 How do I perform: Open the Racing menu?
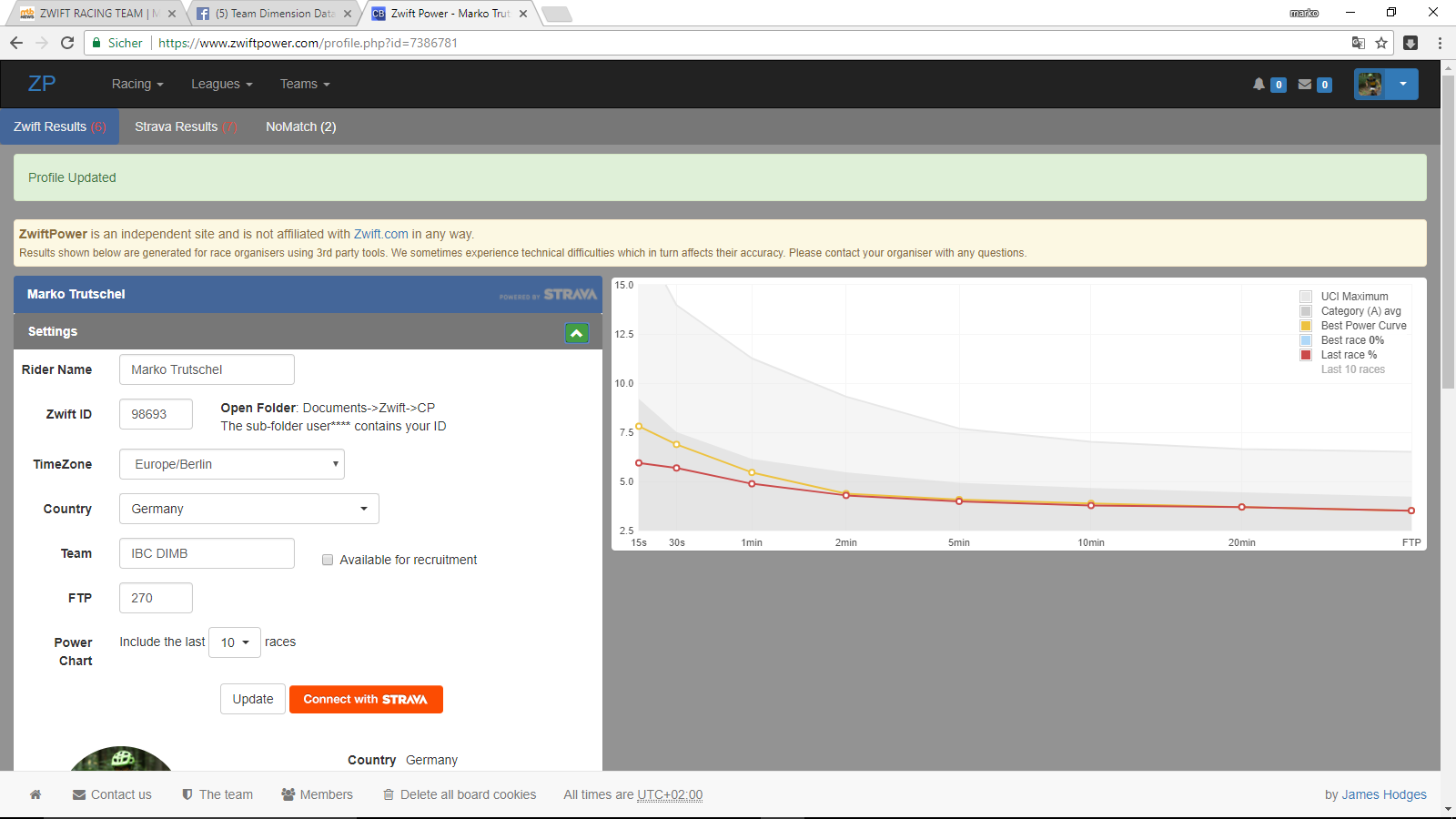coord(136,84)
